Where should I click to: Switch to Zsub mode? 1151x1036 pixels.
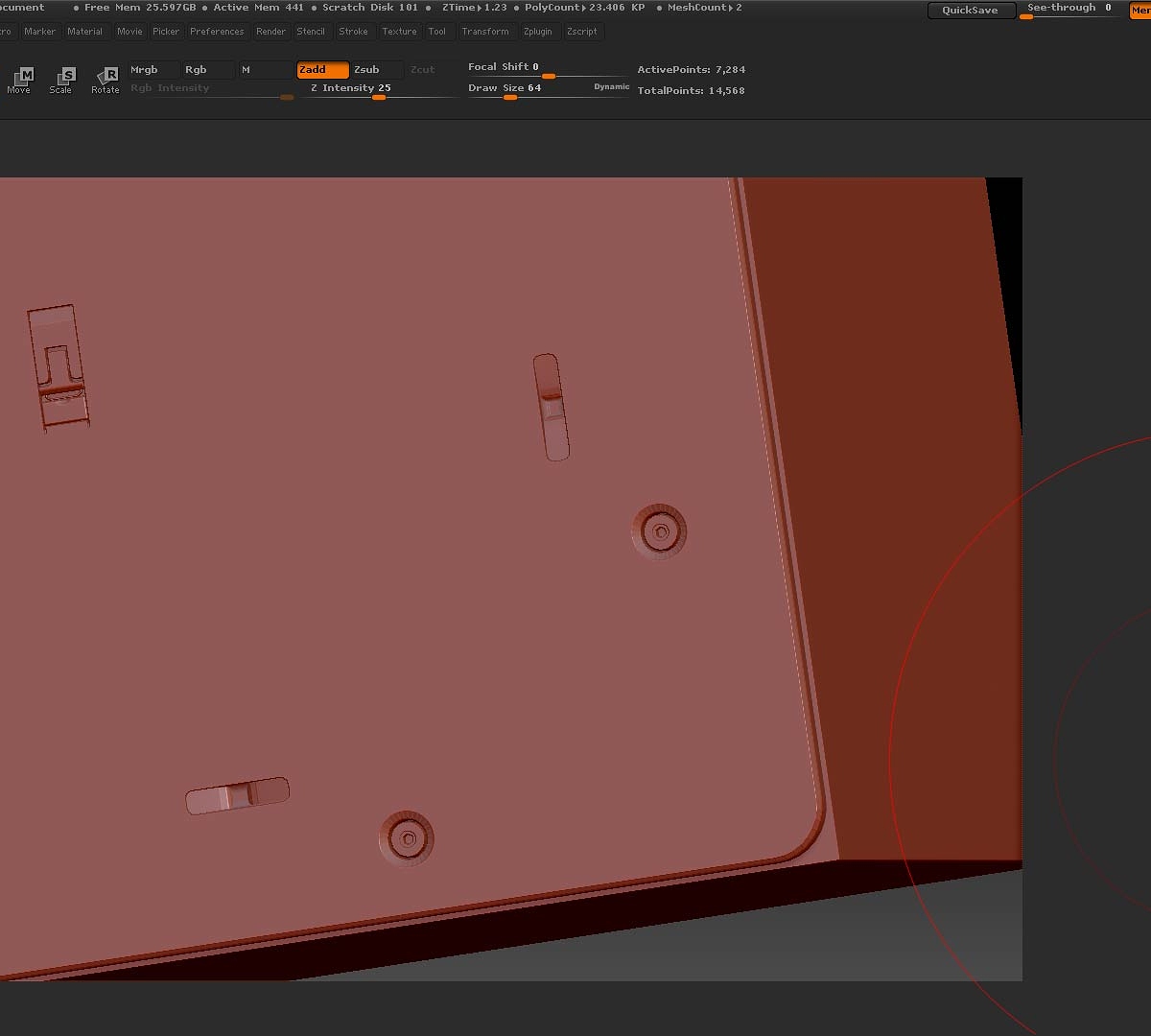[x=376, y=70]
